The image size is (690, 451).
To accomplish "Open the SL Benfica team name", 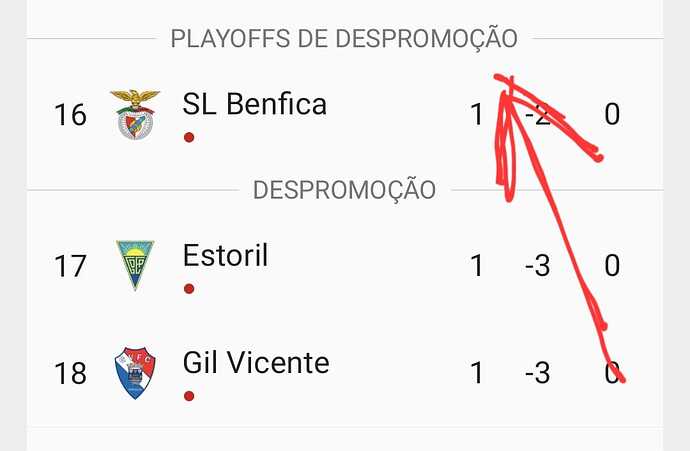I will click(x=254, y=104).
